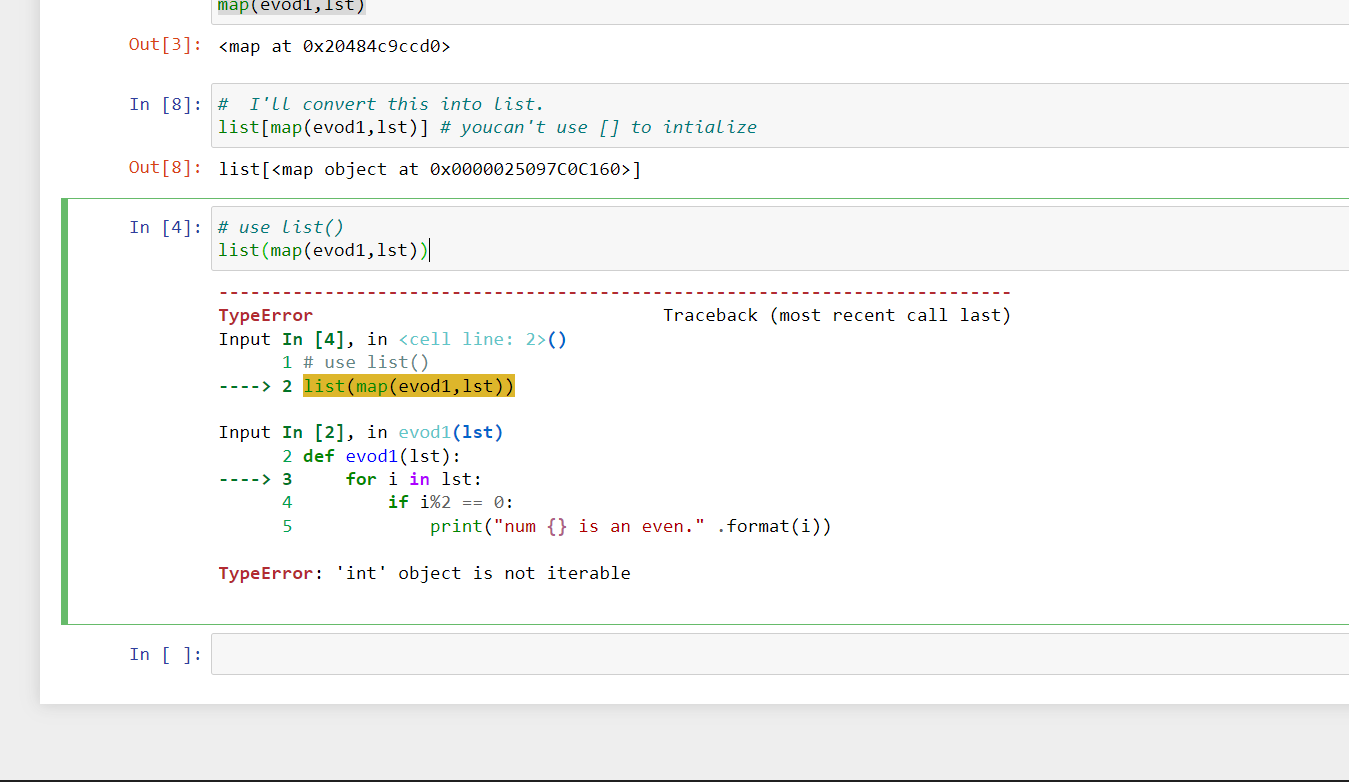Select the highlighted "list(map(evod1,lst))" error line

[409, 386]
